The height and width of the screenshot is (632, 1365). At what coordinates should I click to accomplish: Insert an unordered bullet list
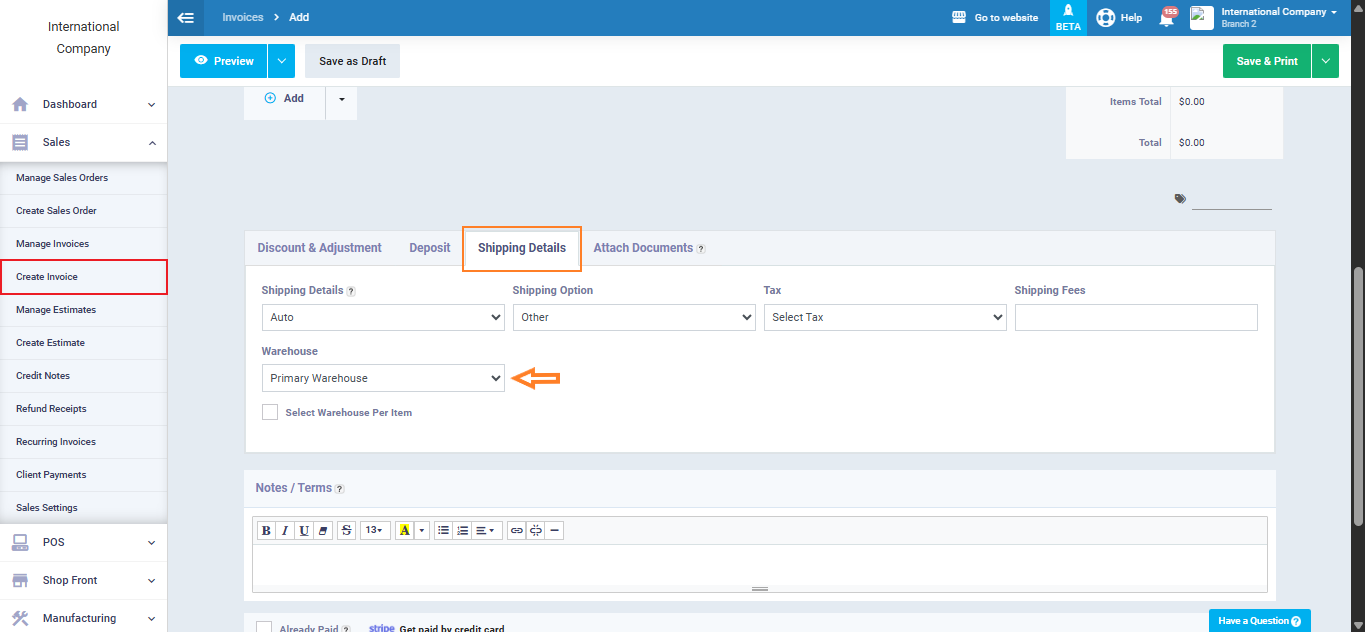443,531
